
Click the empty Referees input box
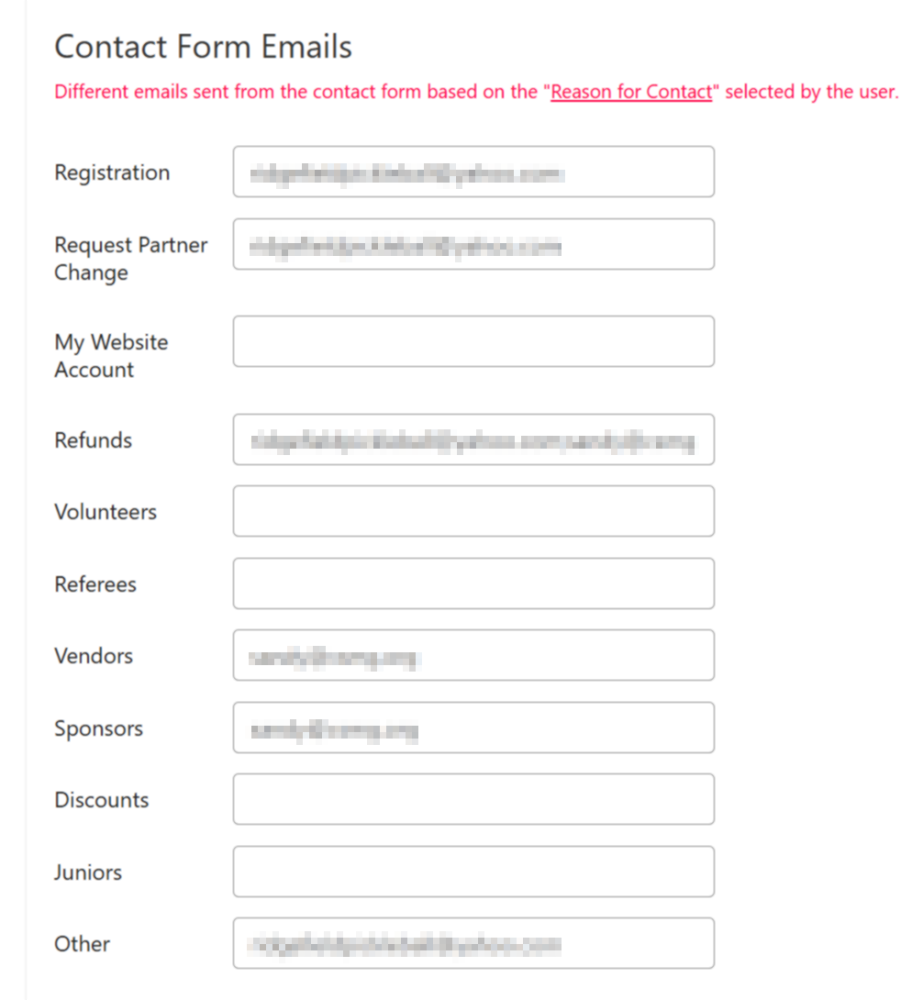point(473,583)
